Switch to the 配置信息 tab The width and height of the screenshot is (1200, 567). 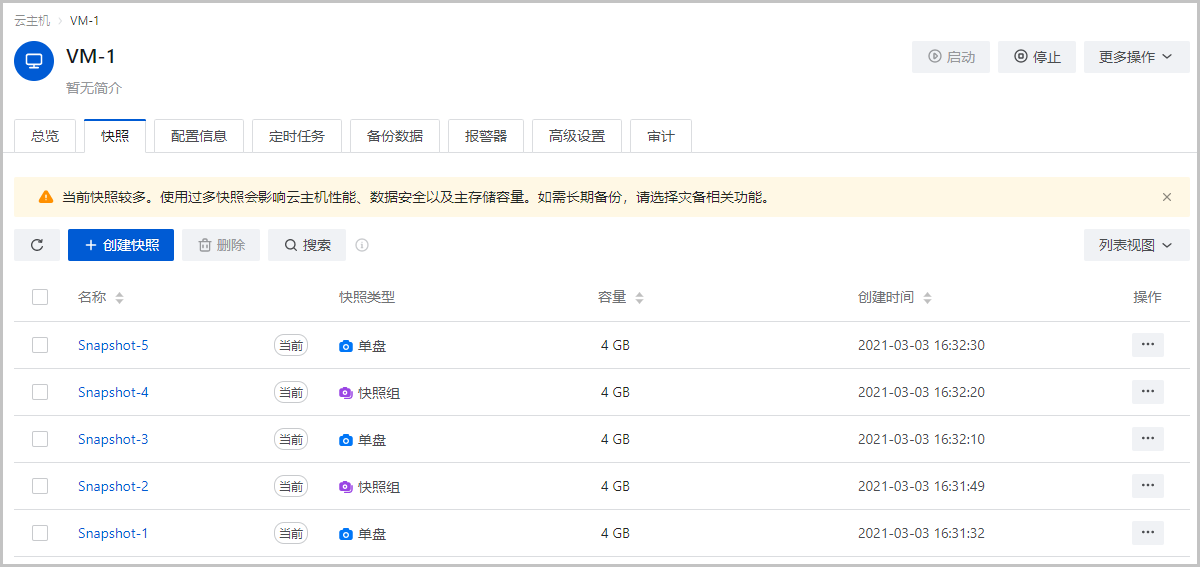(x=199, y=136)
